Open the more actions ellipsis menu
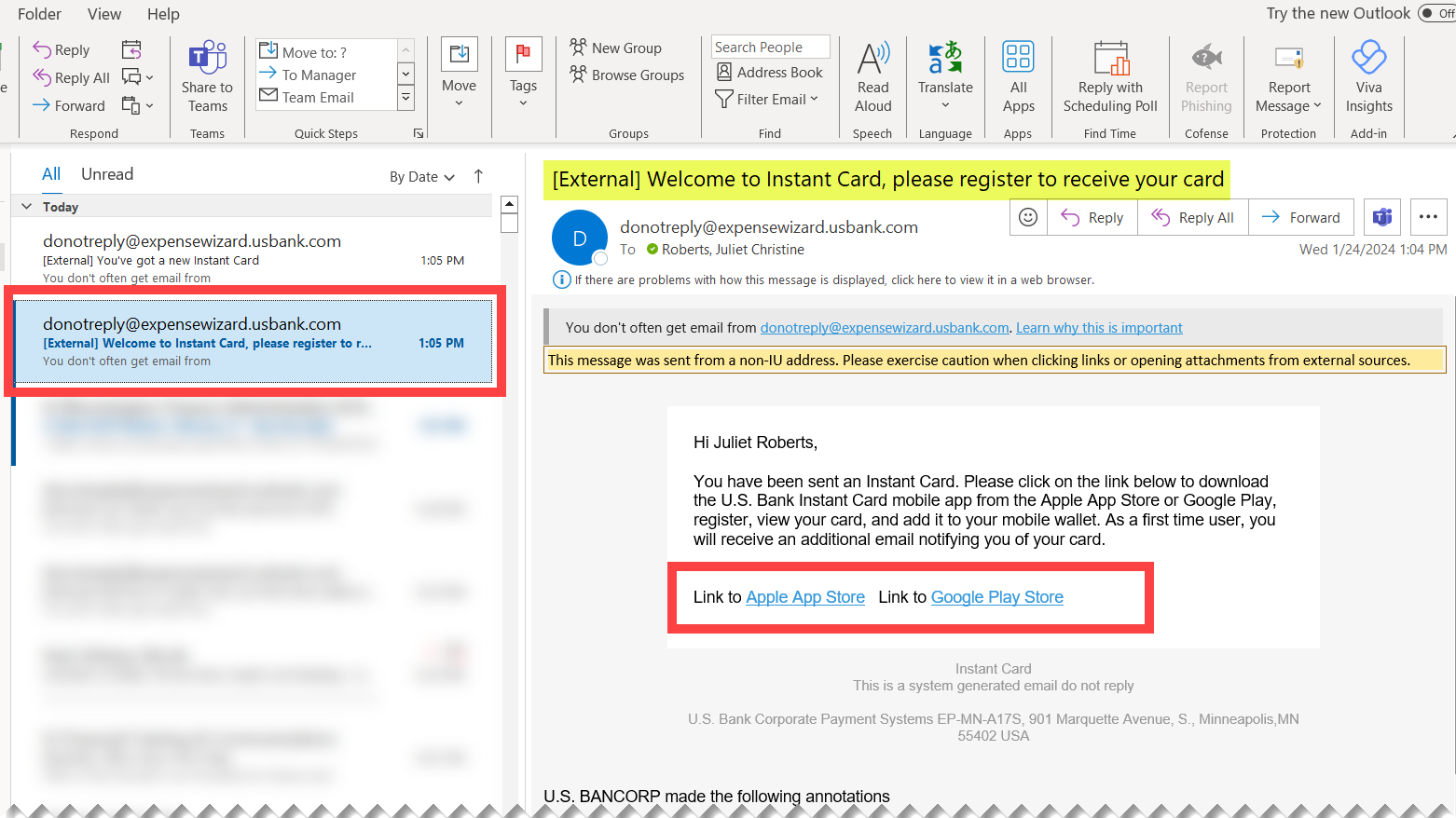The image size is (1456, 818). click(x=1428, y=217)
